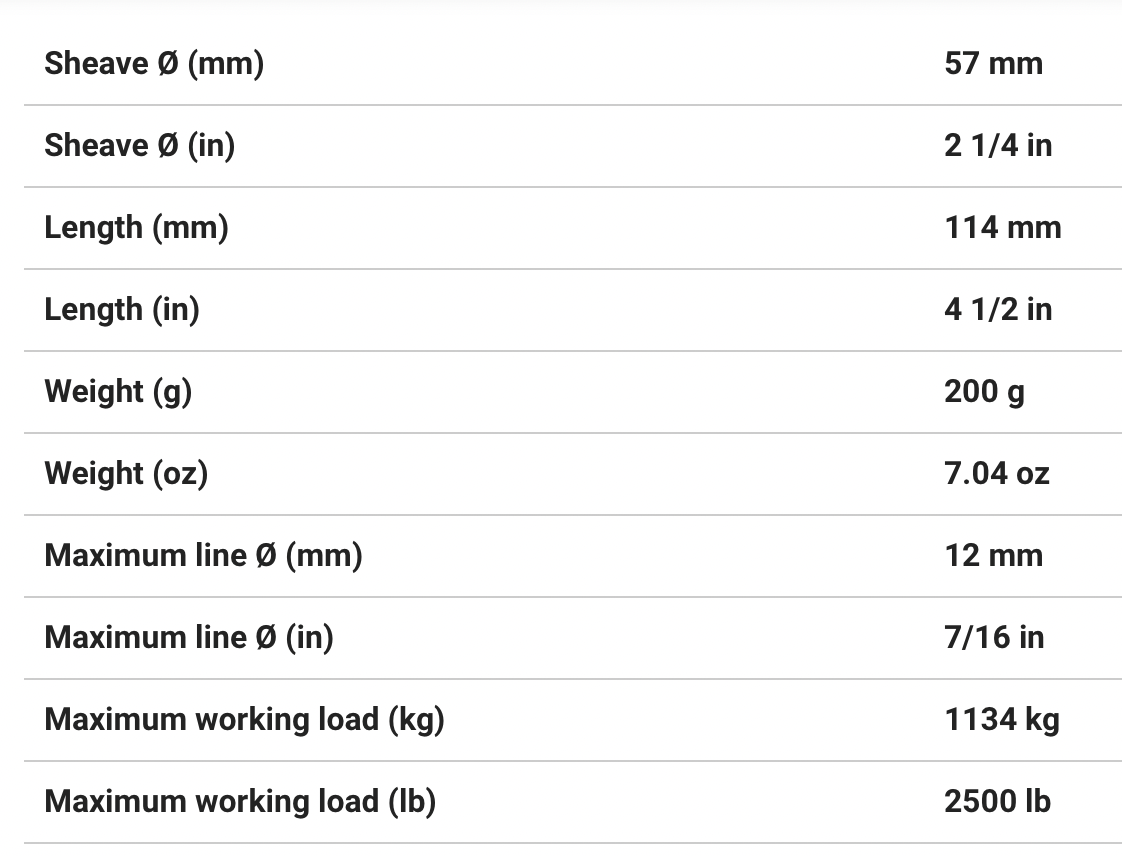Click the "Weight (g)" label
The width and height of the screenshot is (1122, 856).
coord(118,392)
